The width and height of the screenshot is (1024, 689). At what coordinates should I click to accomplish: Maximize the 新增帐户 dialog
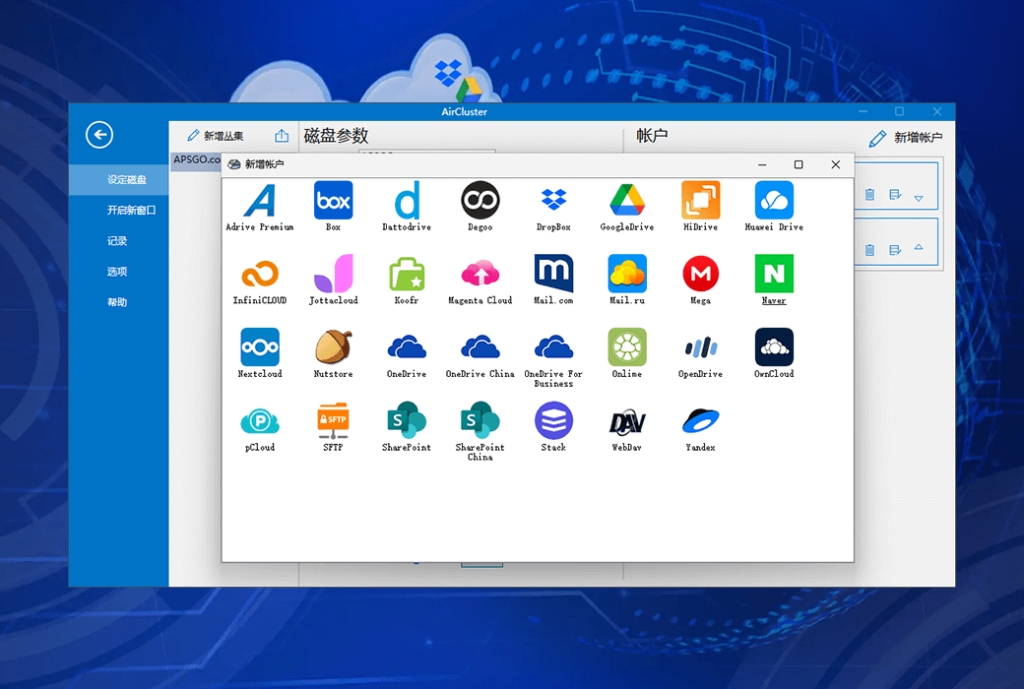(798, 165)
